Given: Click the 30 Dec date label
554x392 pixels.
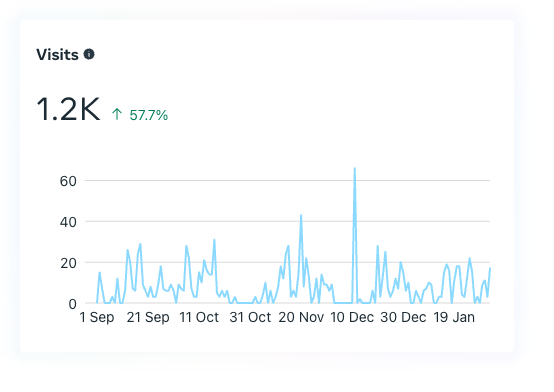Looking at the screenshot, I should point(403,317).
